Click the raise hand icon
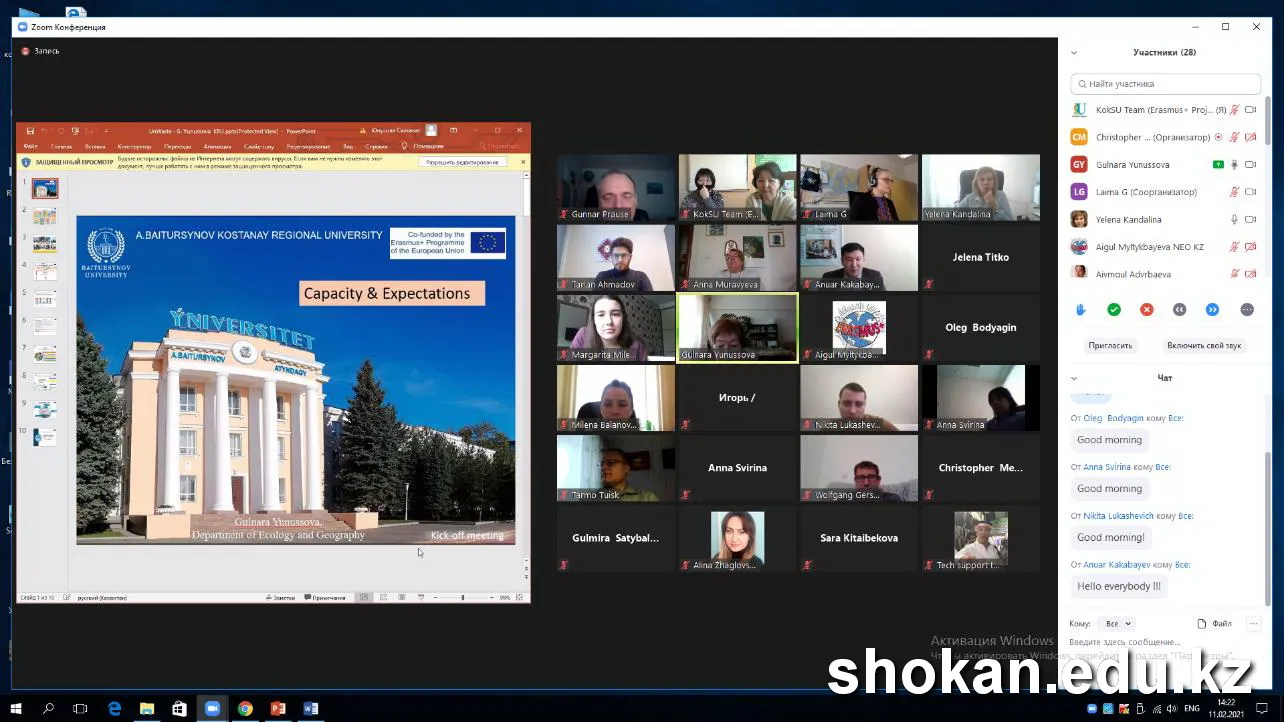 1080,310
